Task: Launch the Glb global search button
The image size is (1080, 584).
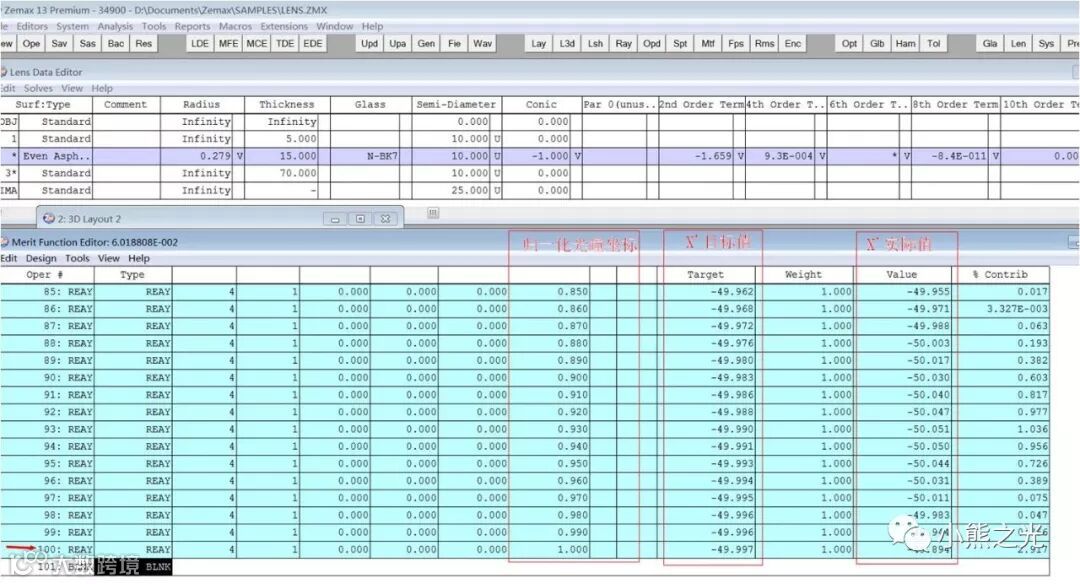Action: coord(877,43)
